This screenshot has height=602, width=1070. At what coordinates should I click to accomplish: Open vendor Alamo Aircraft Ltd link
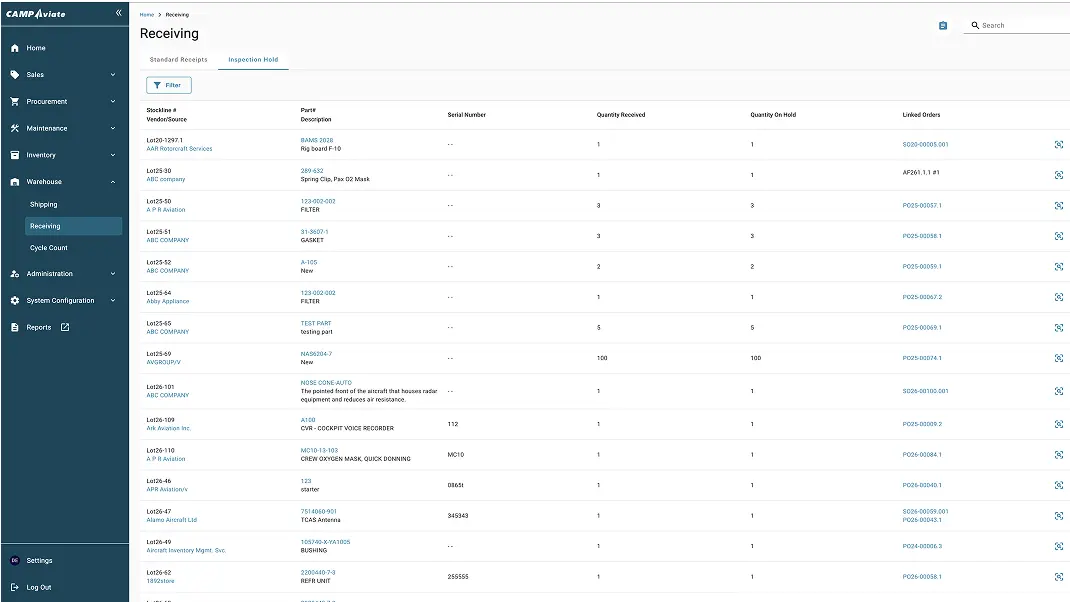pyautogui.click(x=171, y=520)
